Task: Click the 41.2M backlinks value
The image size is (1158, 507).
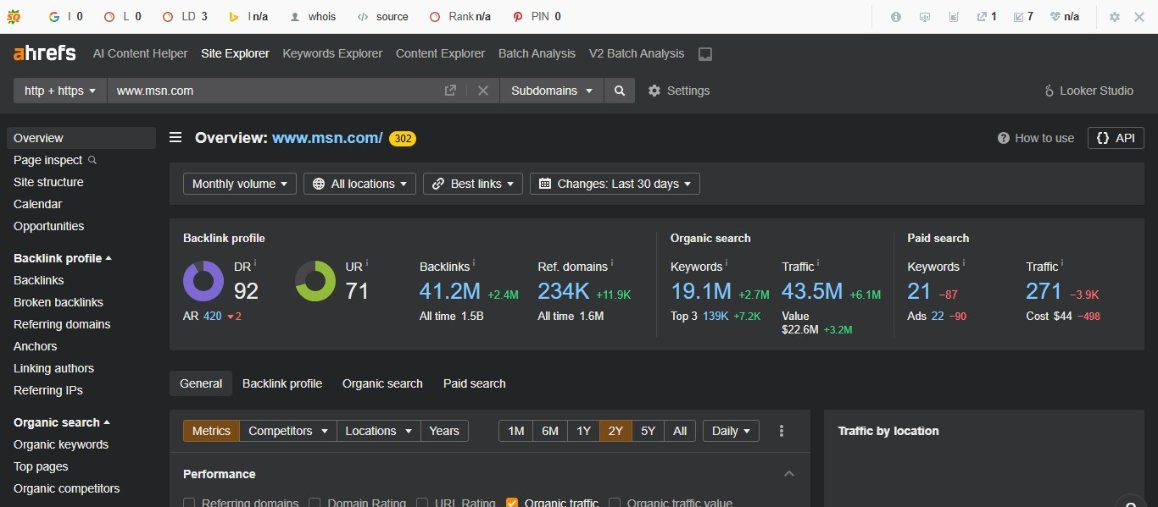Action: point(450,292)
